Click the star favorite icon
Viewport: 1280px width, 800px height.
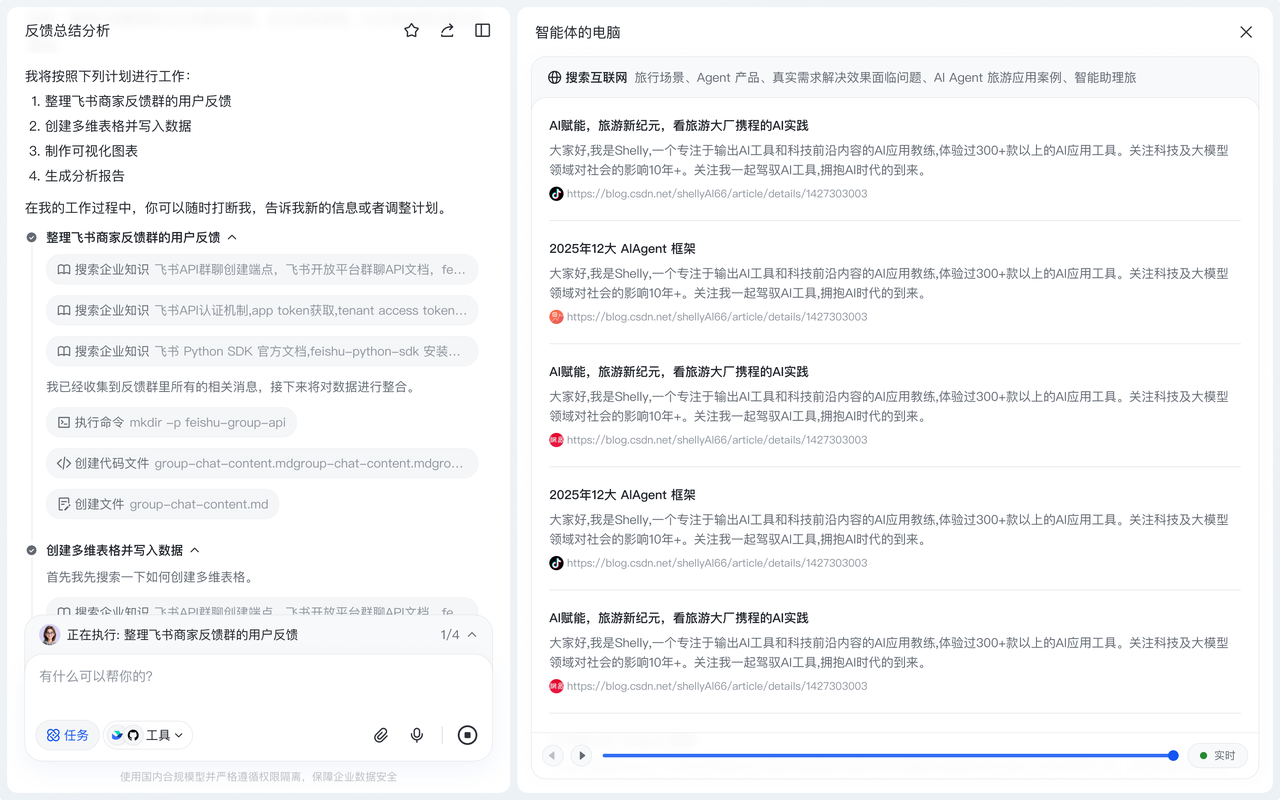411,31
